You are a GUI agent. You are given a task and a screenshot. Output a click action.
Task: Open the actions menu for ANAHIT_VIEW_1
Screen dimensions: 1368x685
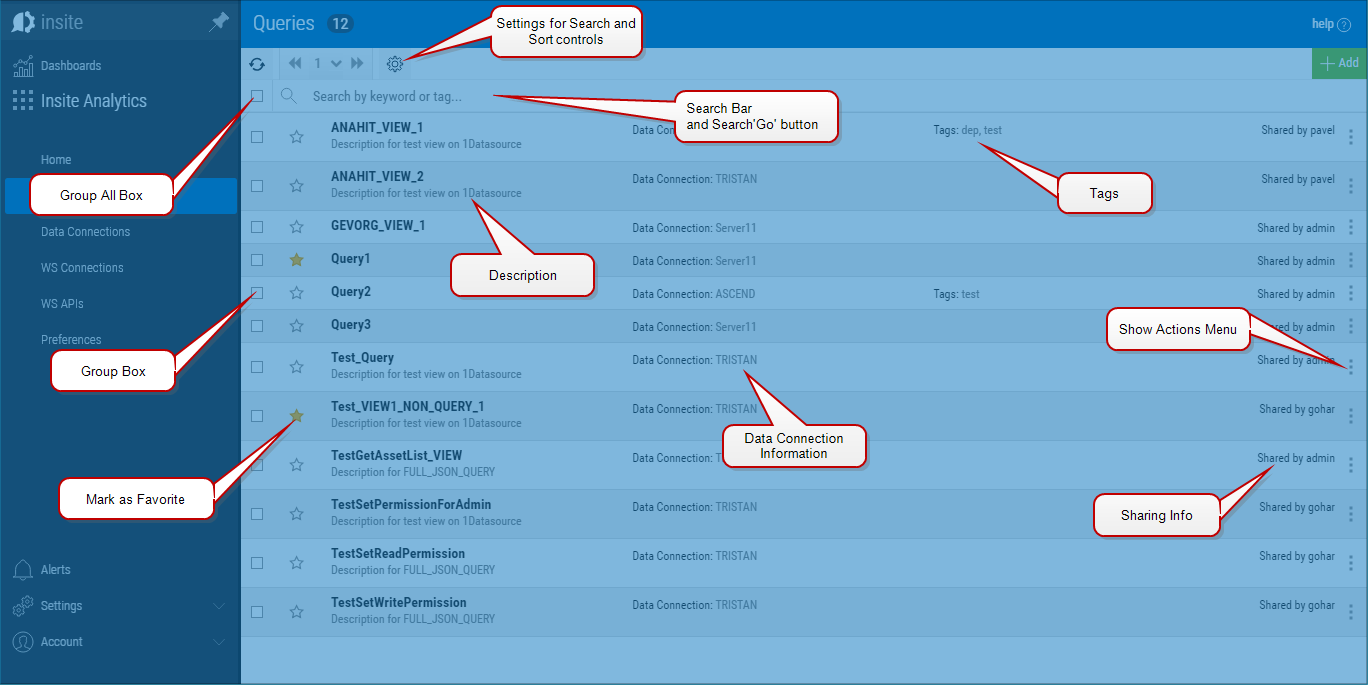pos(1351,135)
